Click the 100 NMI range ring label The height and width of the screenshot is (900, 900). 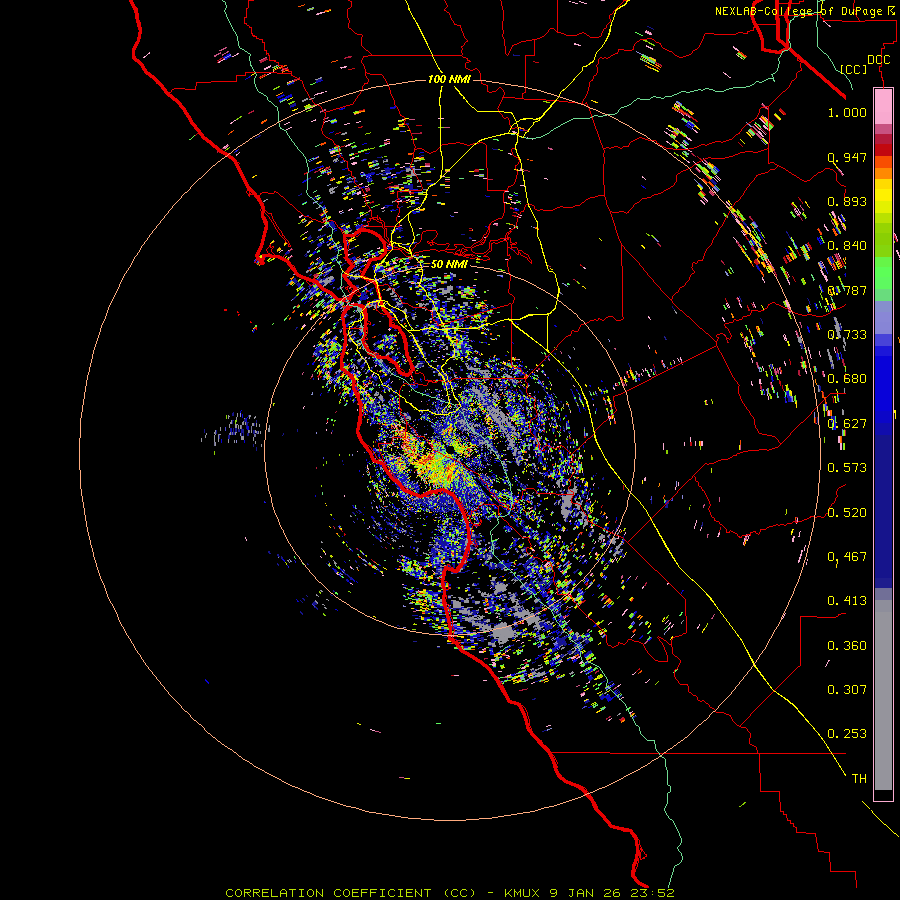coord(449,79)
